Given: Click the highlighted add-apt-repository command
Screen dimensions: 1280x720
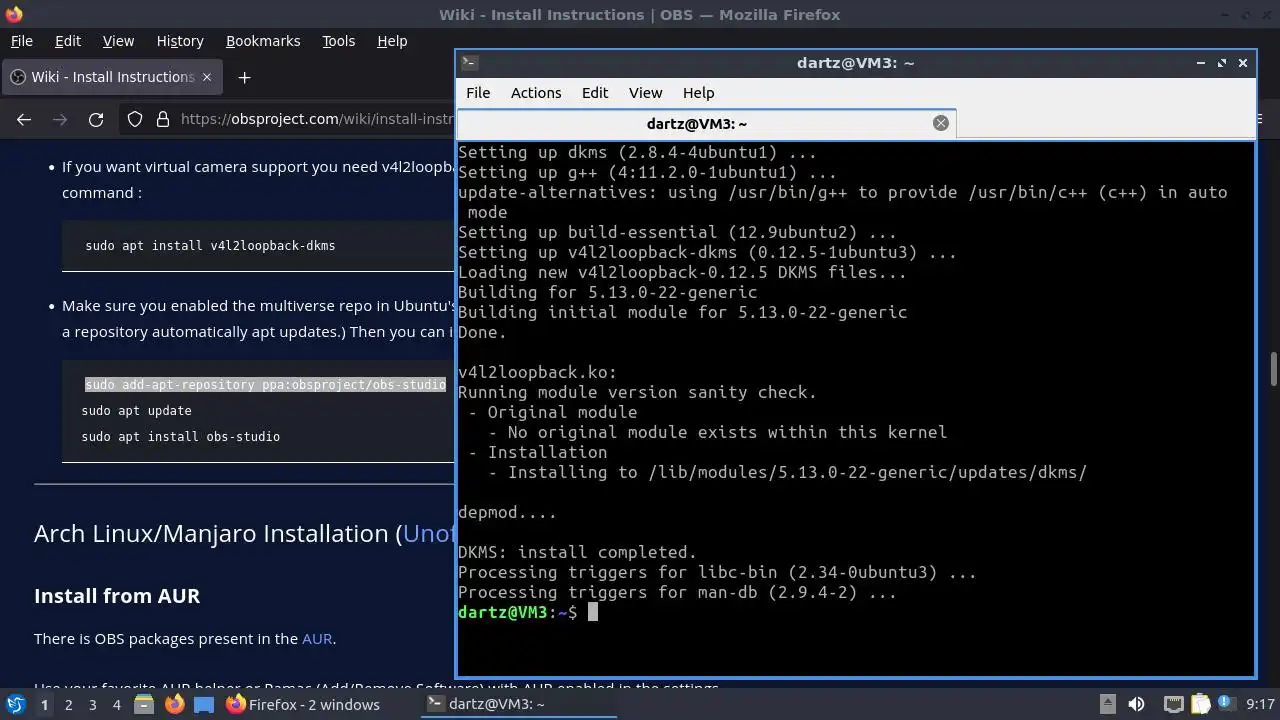Looking at the screenshot, I should [x=265, y=384].
